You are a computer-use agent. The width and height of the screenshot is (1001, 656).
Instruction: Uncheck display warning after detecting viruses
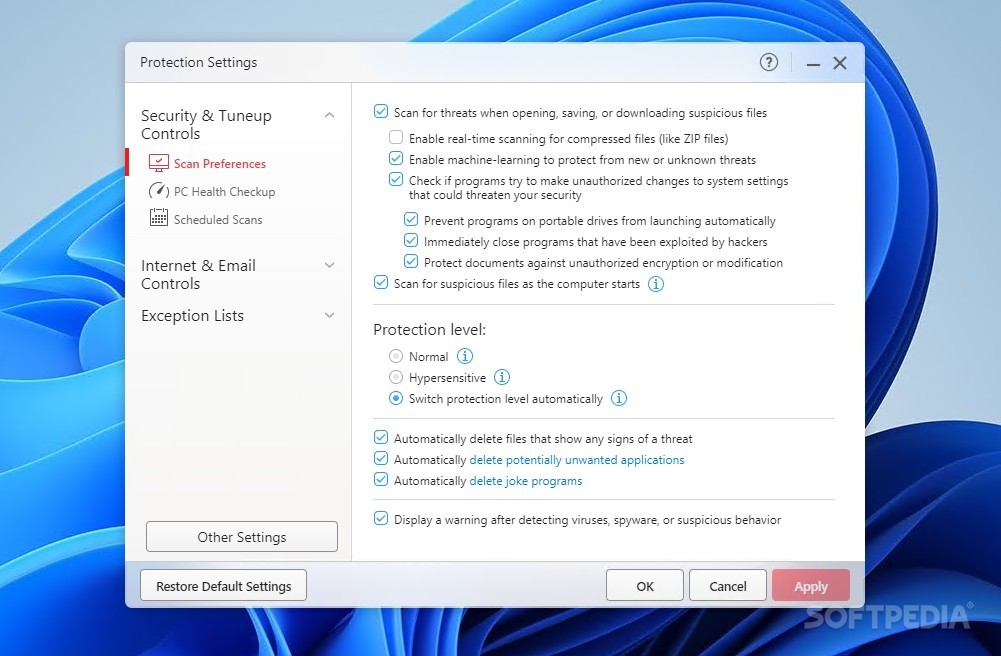click(380, 519)
